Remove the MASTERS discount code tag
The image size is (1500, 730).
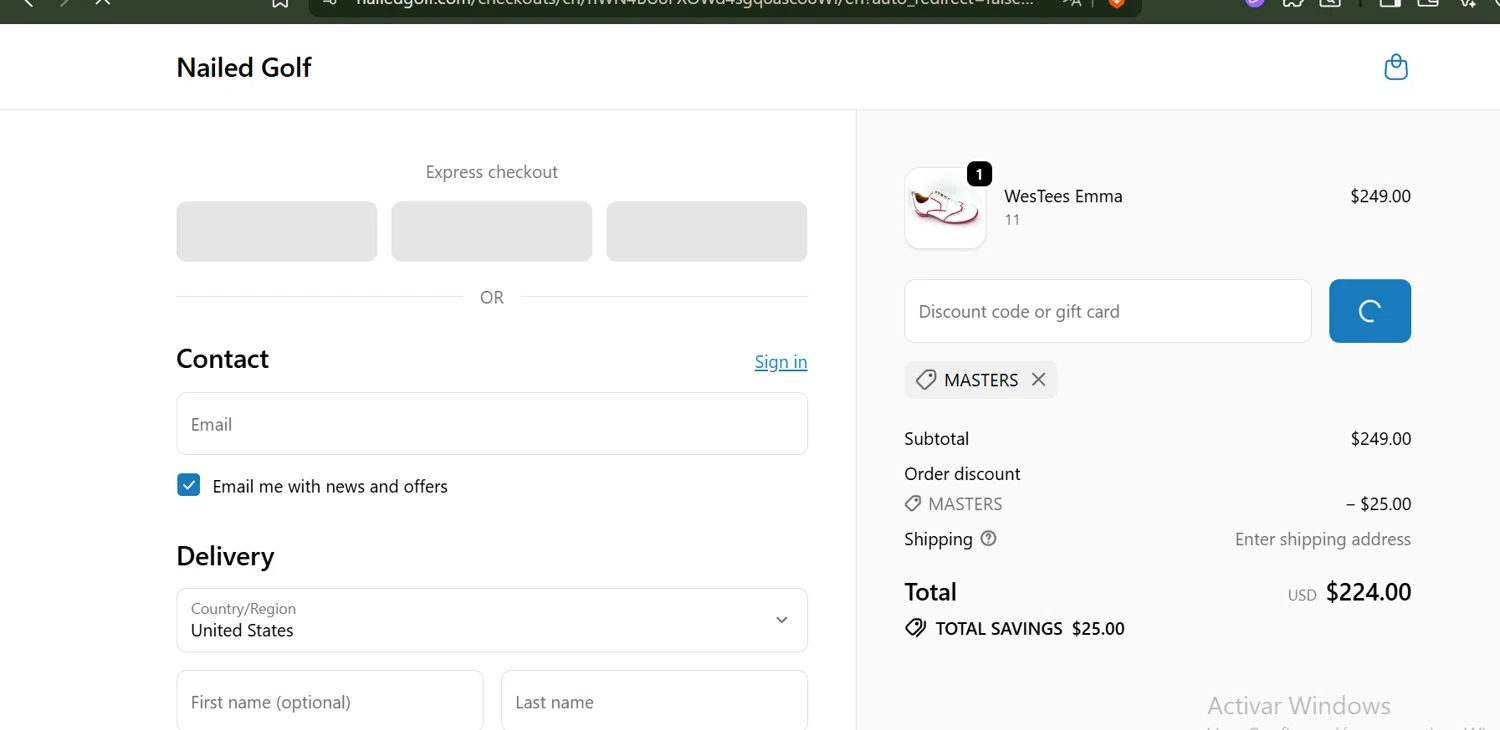click(x=1038, y=380)
